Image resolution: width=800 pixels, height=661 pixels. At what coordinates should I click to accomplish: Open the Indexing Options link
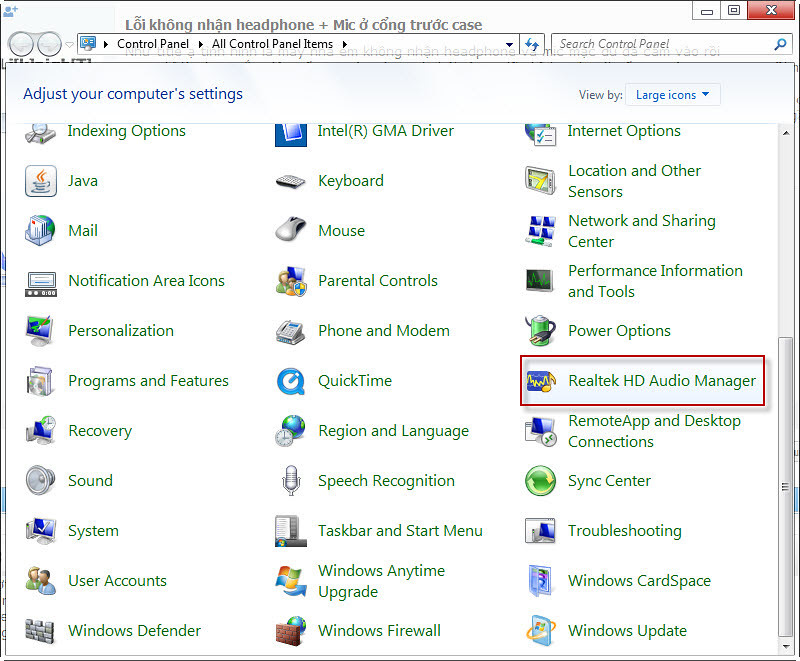click(x=127, y=131)
